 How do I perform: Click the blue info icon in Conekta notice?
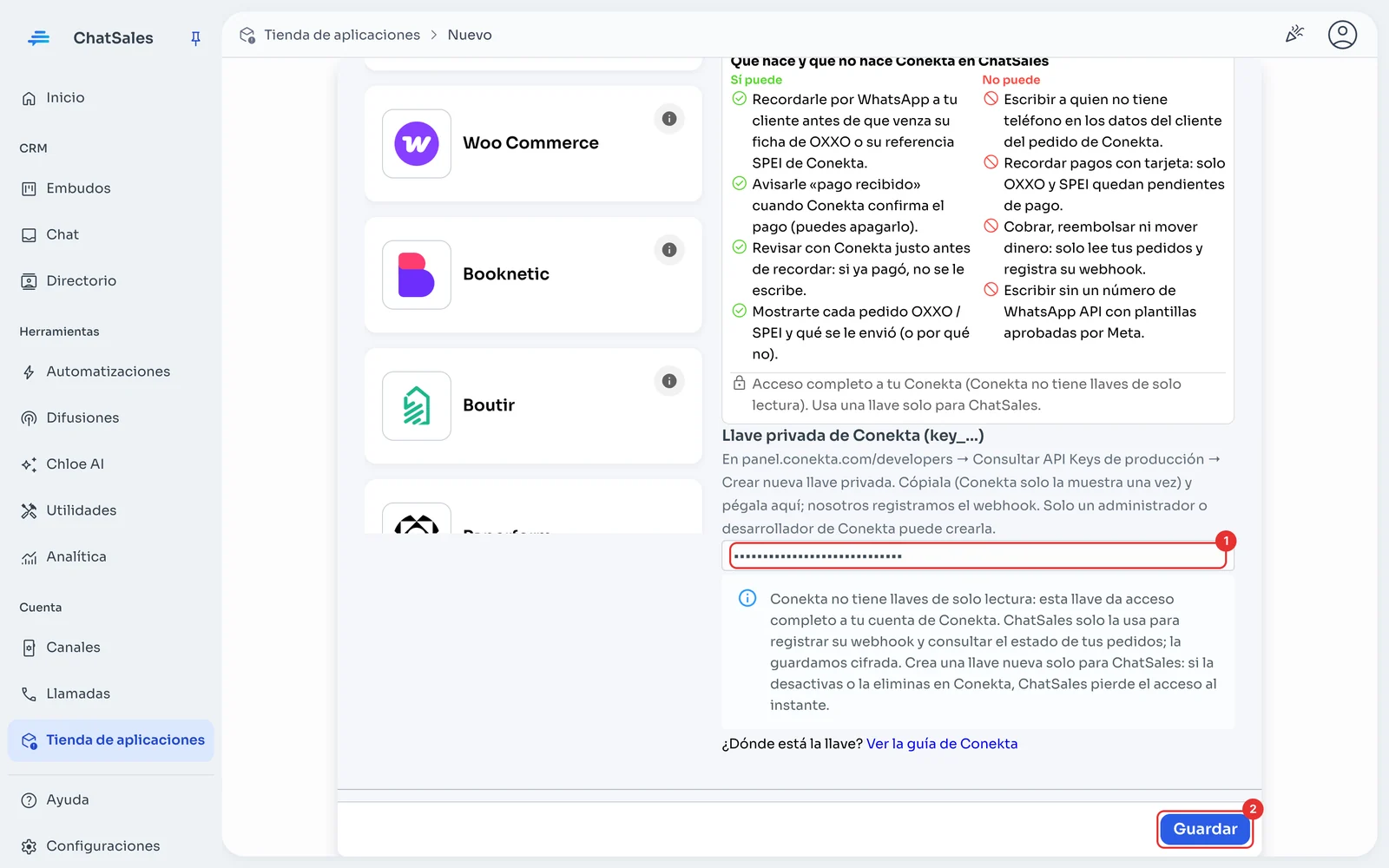click(x=747, y=598)
